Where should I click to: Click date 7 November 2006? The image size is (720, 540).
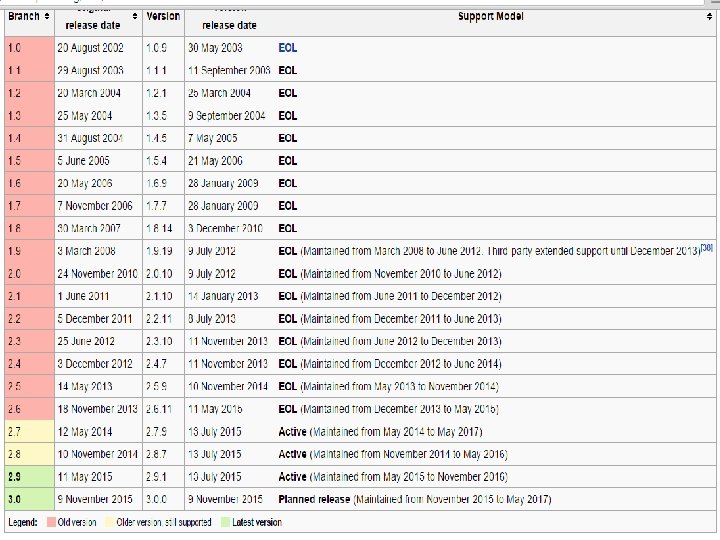(x=95, y=206)
